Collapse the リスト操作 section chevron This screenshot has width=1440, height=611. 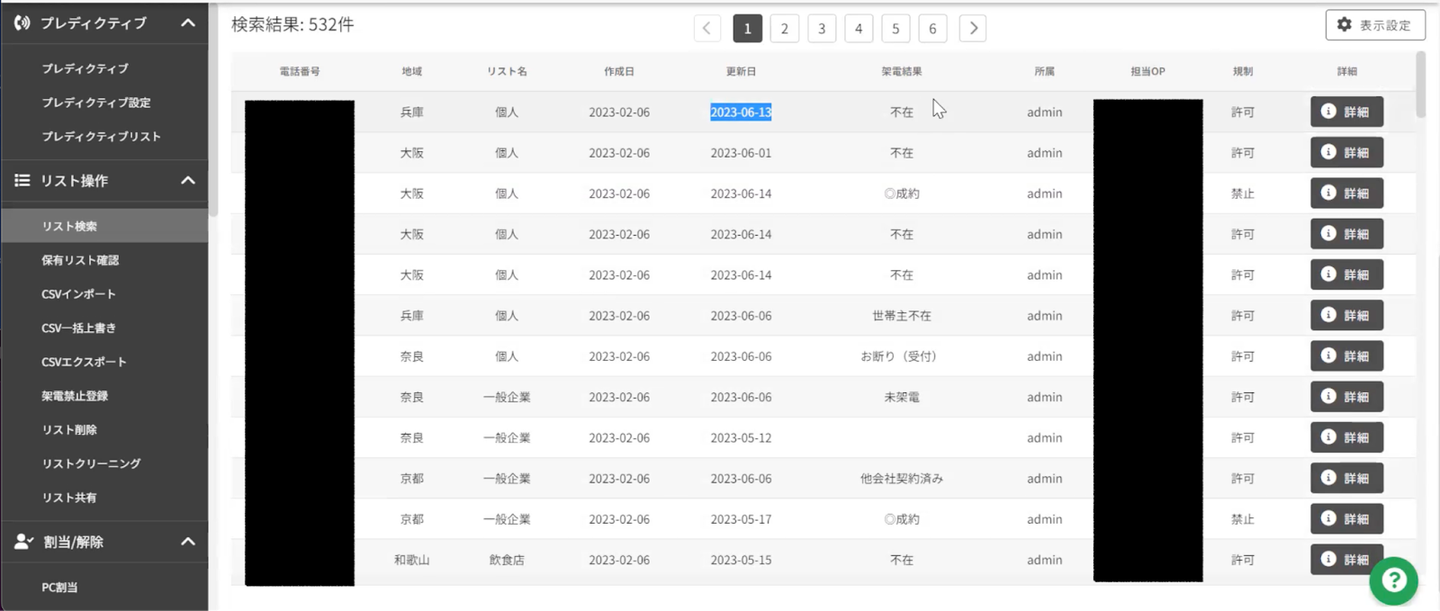(x=187, y=180)
